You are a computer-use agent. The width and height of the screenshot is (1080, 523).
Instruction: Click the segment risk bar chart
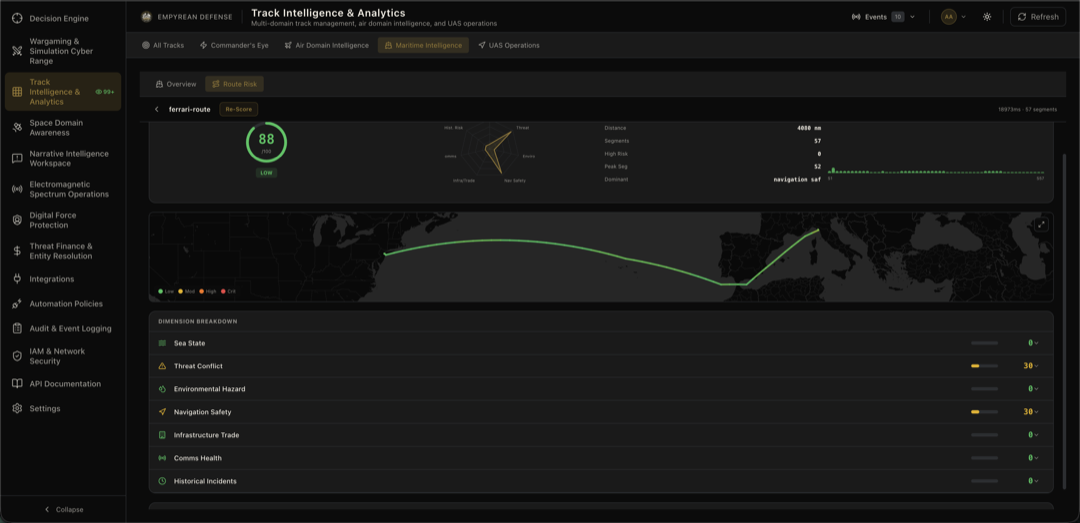(935, 170)
